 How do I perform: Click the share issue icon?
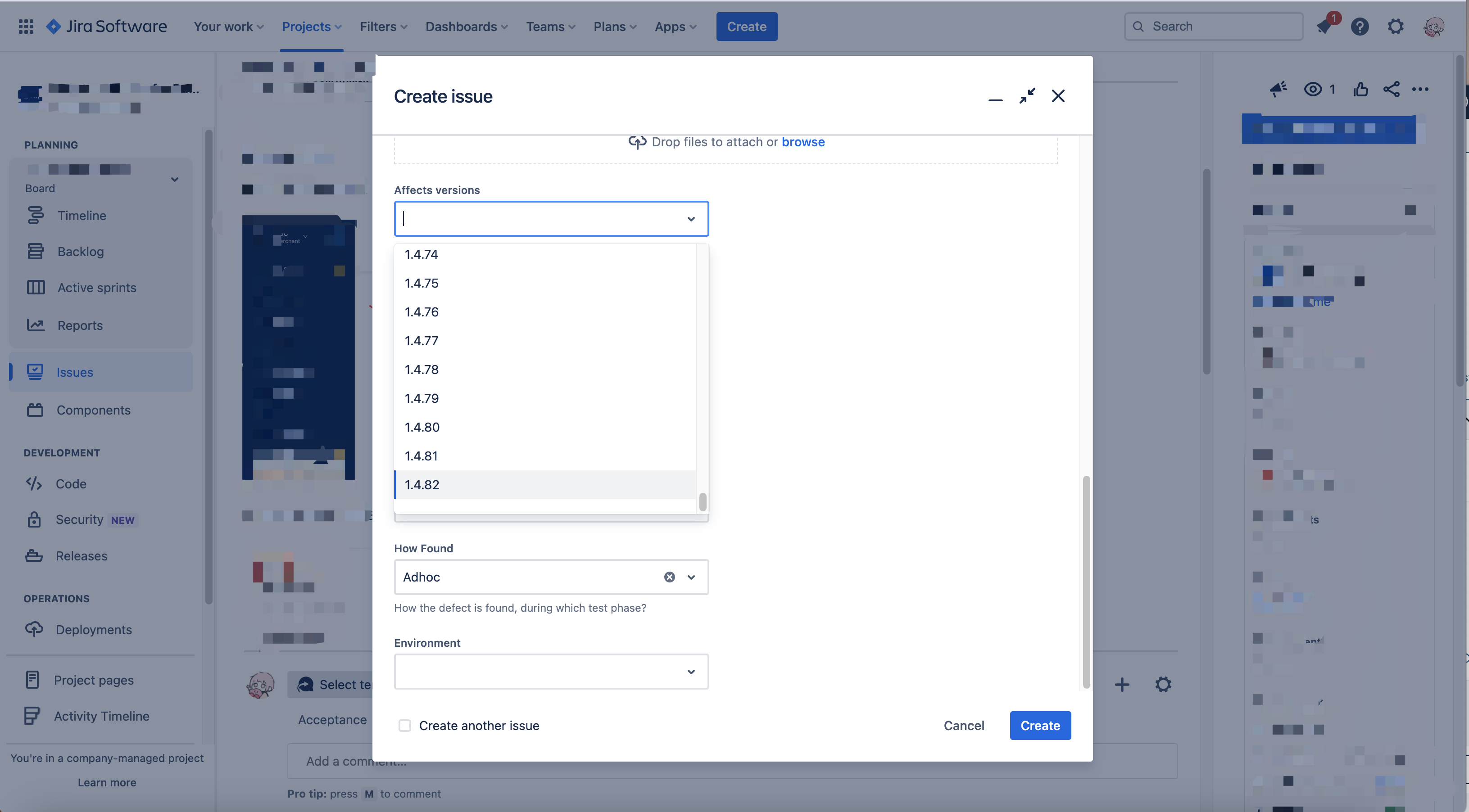pyautogui.click(x=1392, y=89)
